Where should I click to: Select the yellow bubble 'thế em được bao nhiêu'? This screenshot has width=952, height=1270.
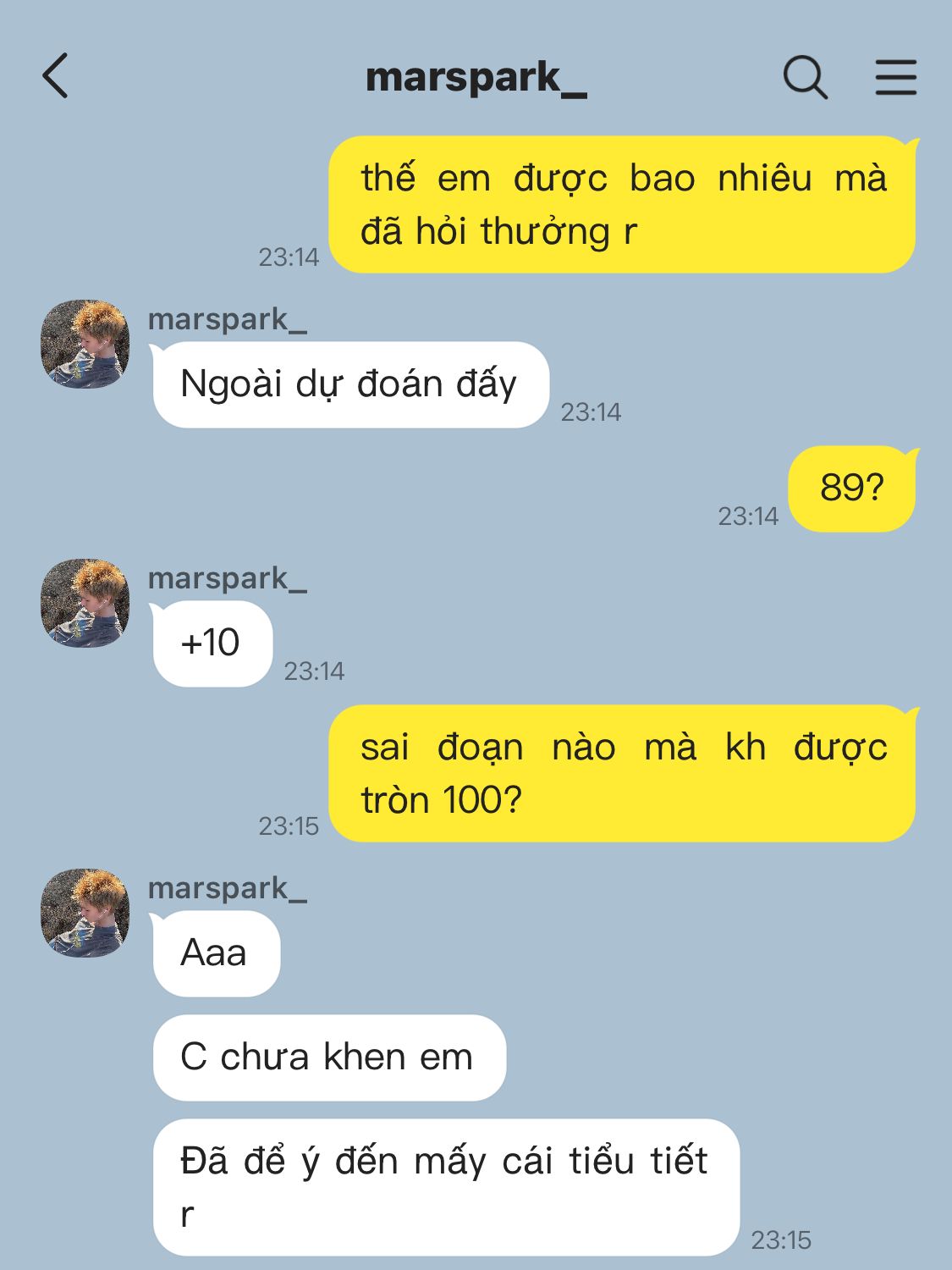coord(623,205)
